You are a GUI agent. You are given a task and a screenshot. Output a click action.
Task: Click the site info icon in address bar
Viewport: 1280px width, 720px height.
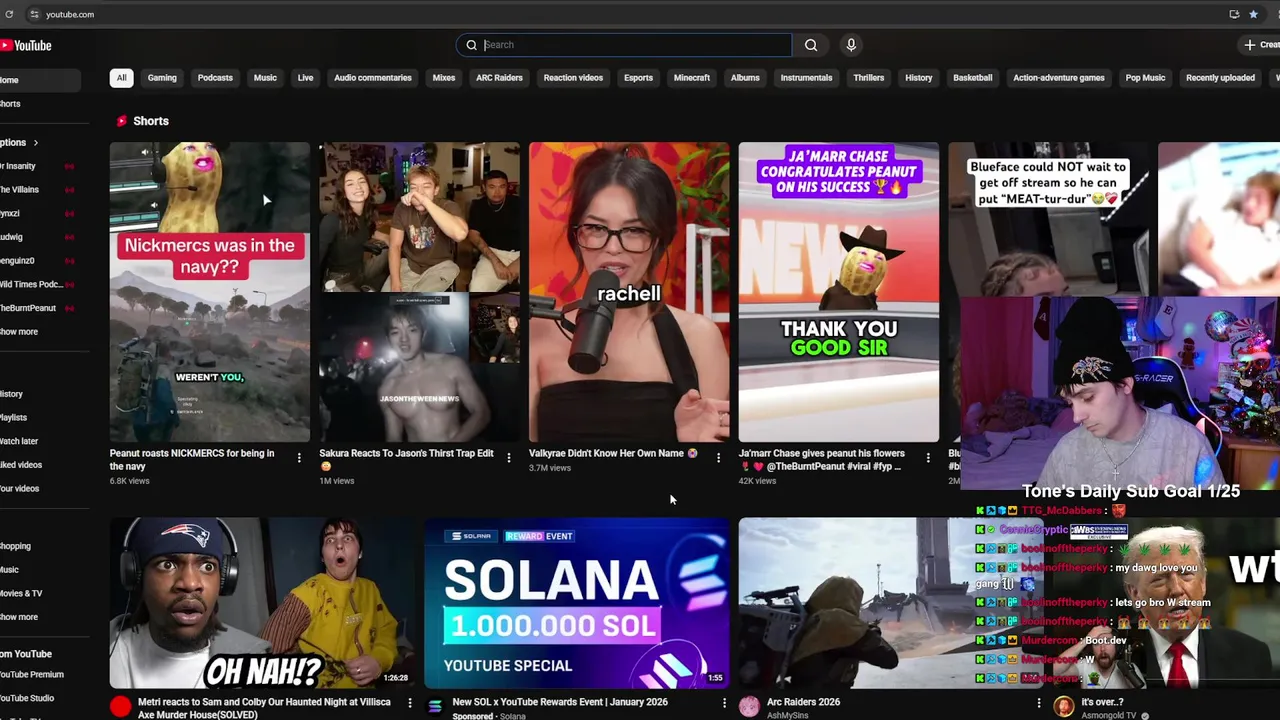coord(34,14)
